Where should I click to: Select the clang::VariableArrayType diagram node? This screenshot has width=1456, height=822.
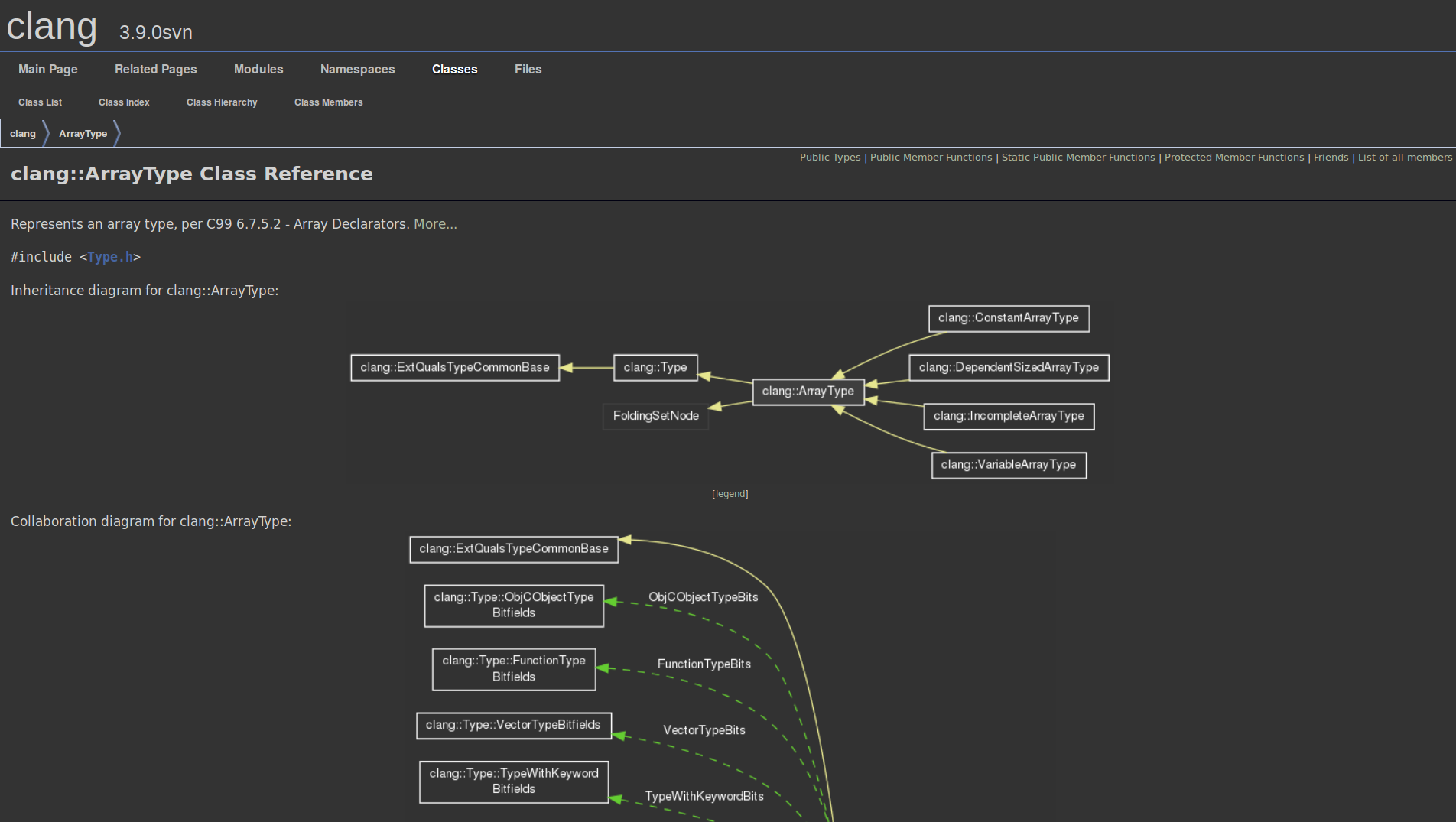coord(1008,465)
